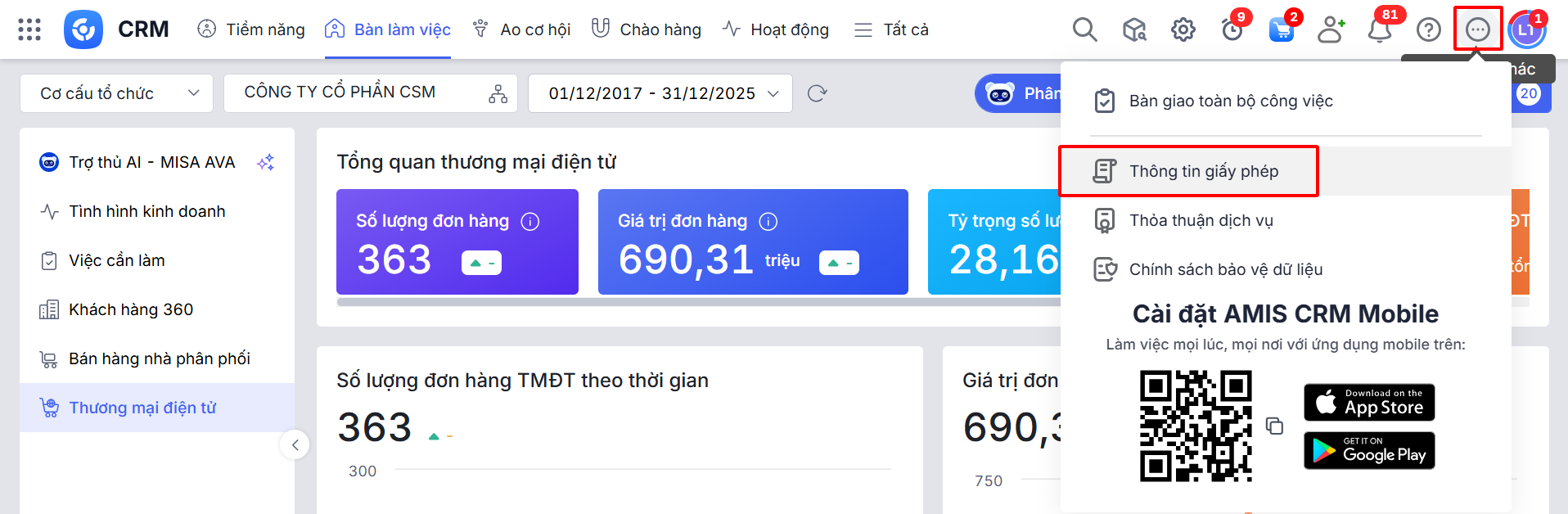1568x514 pixels.
Task: Click the AI sparkle icon beside MISA AVA
Action: point(265,162)
